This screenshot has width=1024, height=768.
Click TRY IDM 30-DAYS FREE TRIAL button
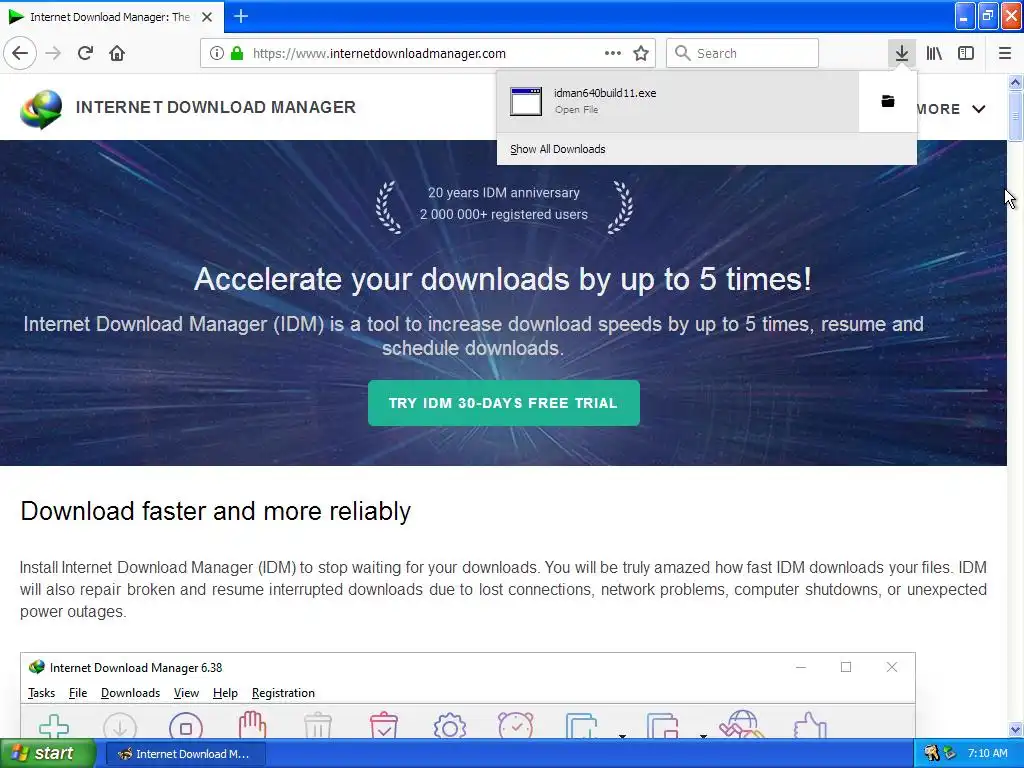tap(504, 403)
